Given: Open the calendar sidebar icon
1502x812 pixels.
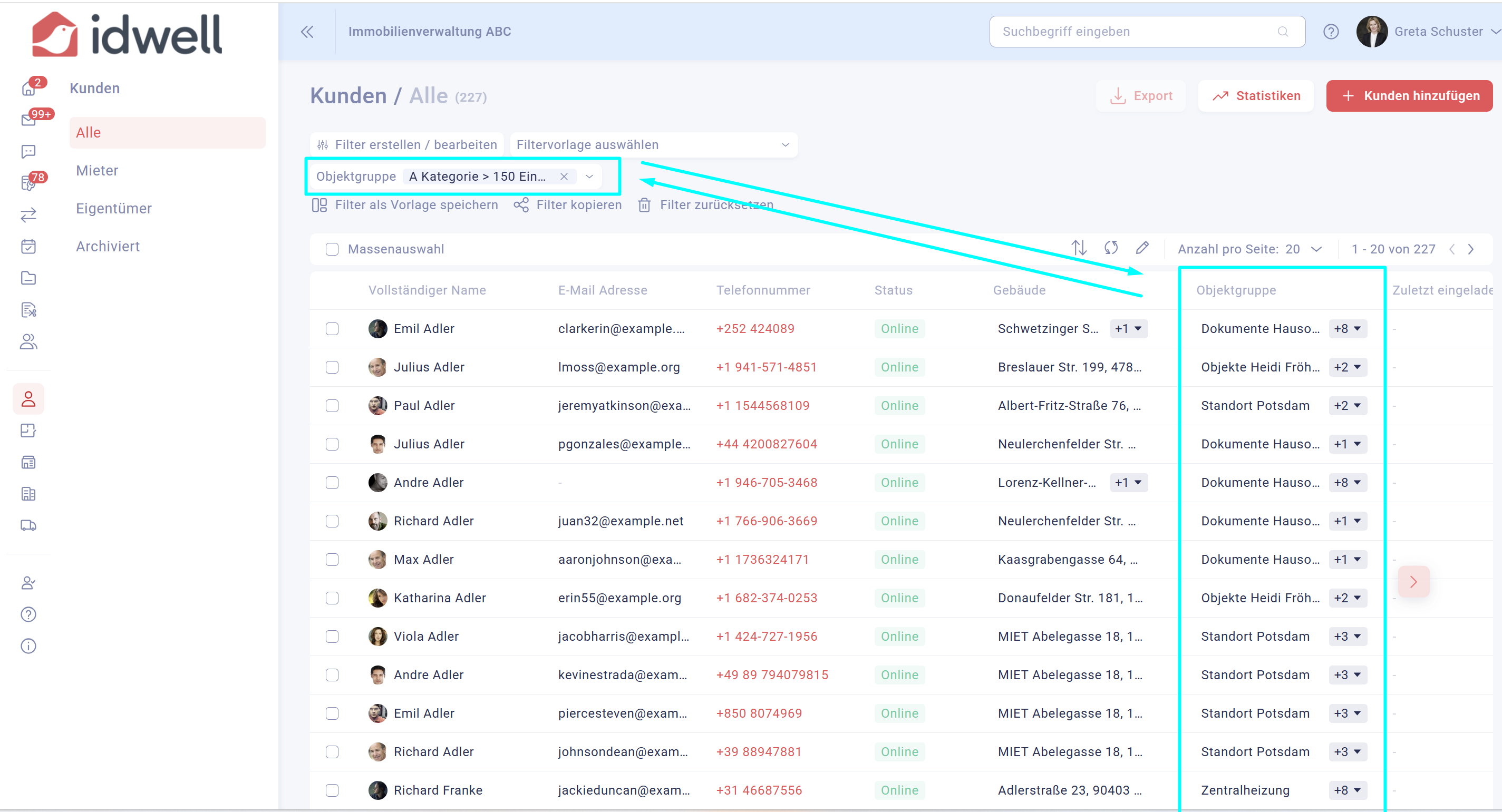Looking at the screenshot, I should 28,247.
